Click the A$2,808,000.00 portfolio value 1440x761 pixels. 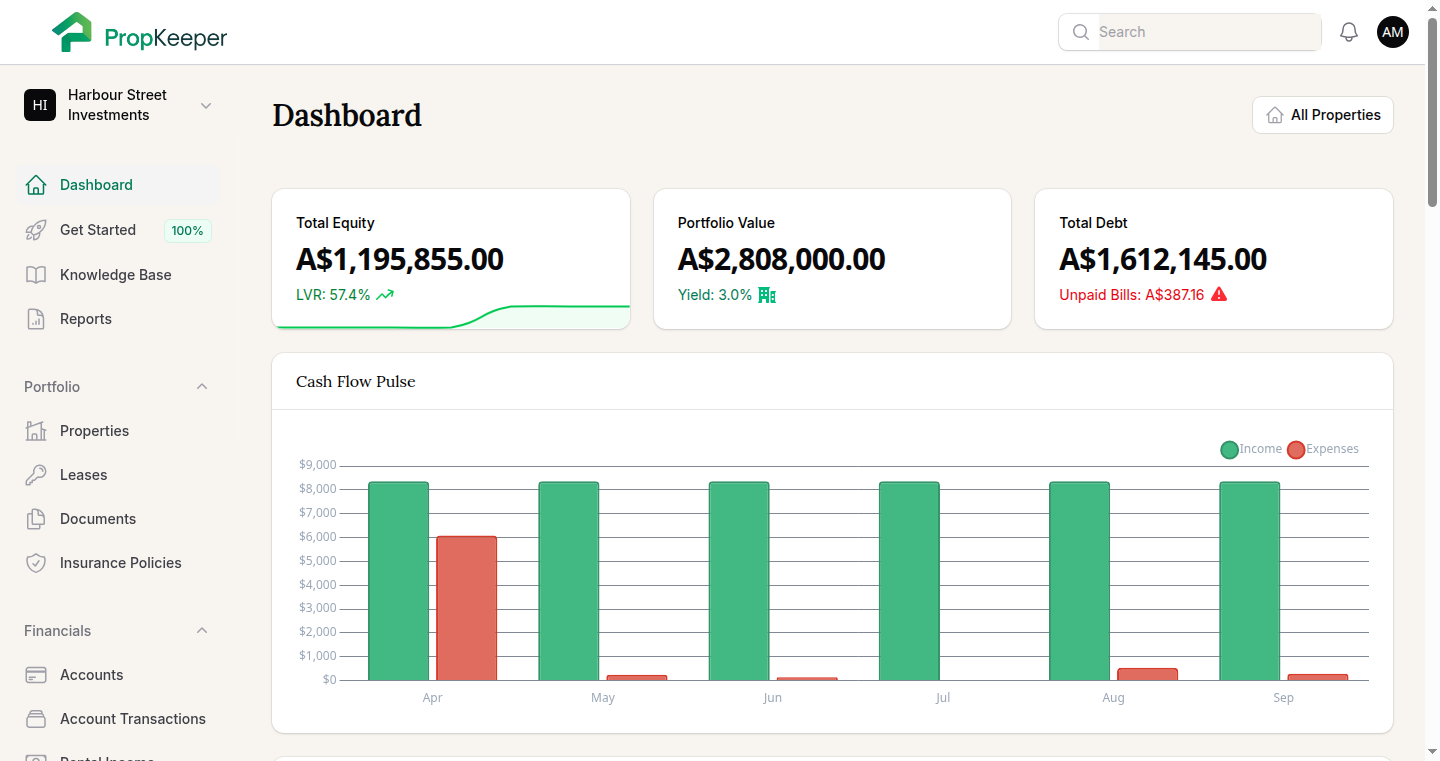tap(781, 259)
